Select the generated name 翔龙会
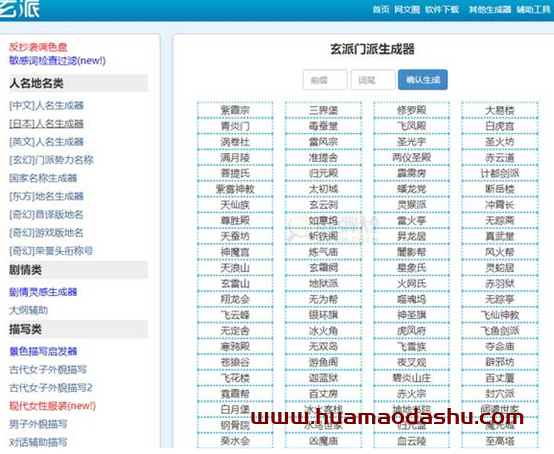Viewport: 554px width, 454px height. 235,300
